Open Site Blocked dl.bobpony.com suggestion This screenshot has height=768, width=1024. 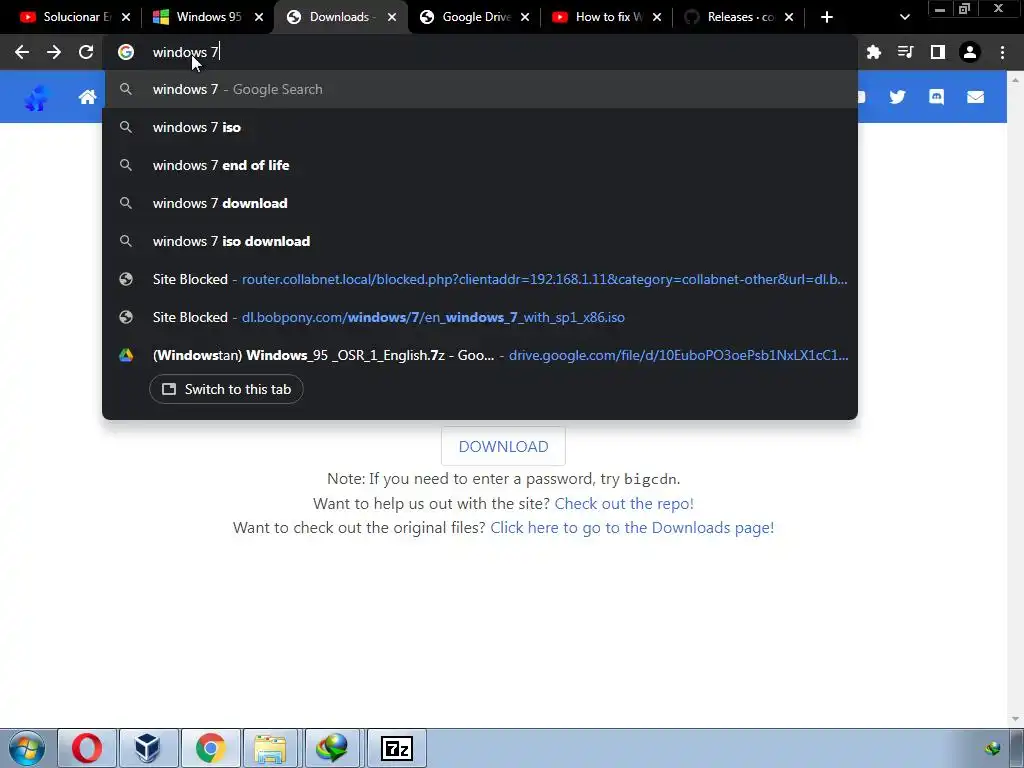click(479, 317)
